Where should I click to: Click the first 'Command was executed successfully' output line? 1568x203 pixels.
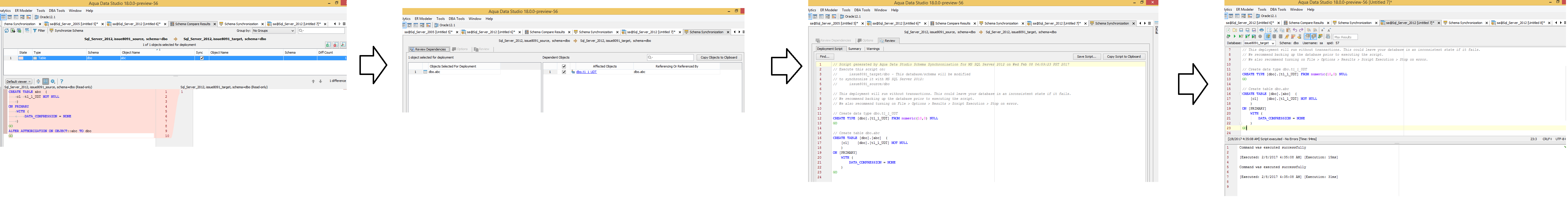[1272, 148]
